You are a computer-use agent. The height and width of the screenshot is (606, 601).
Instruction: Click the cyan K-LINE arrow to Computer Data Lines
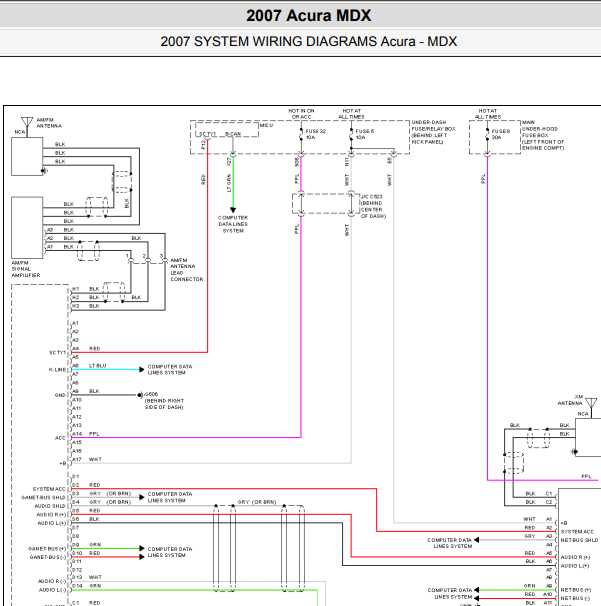pyautogui.click(x=141, y=370)
